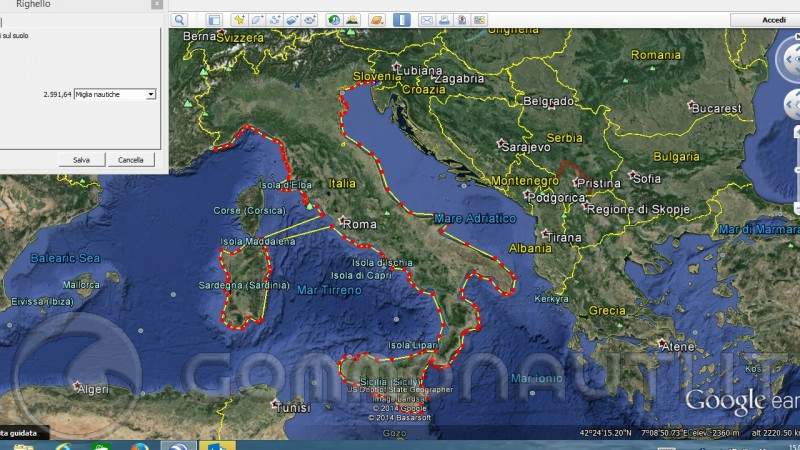The width and height of the screenshot is (800, 450).
Task: Click the Slovenia country label
Action: pyautogui.click(x=377, y=76)
